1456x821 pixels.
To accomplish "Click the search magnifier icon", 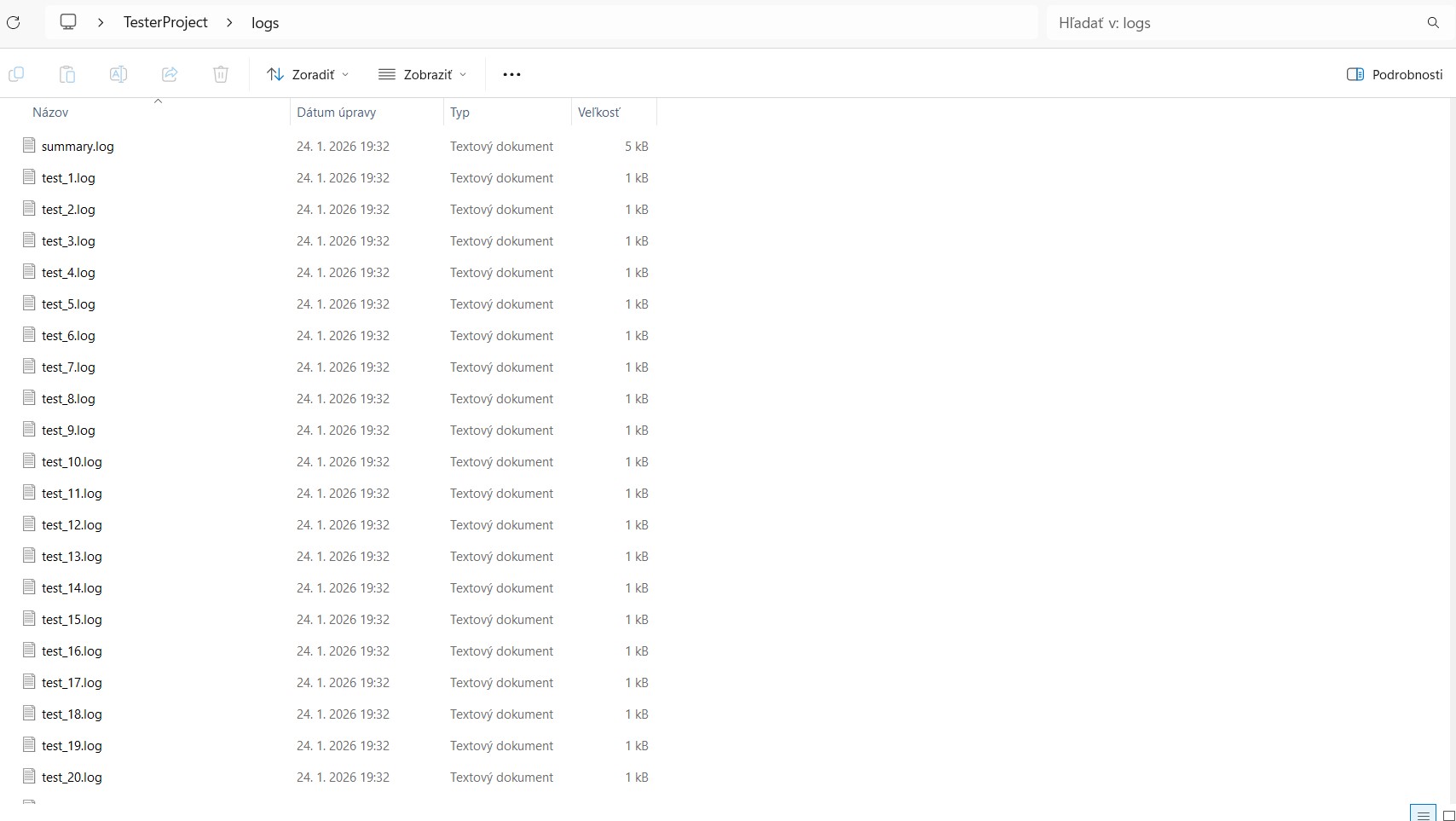I will pyautogui.click(x=1433, y=23).
